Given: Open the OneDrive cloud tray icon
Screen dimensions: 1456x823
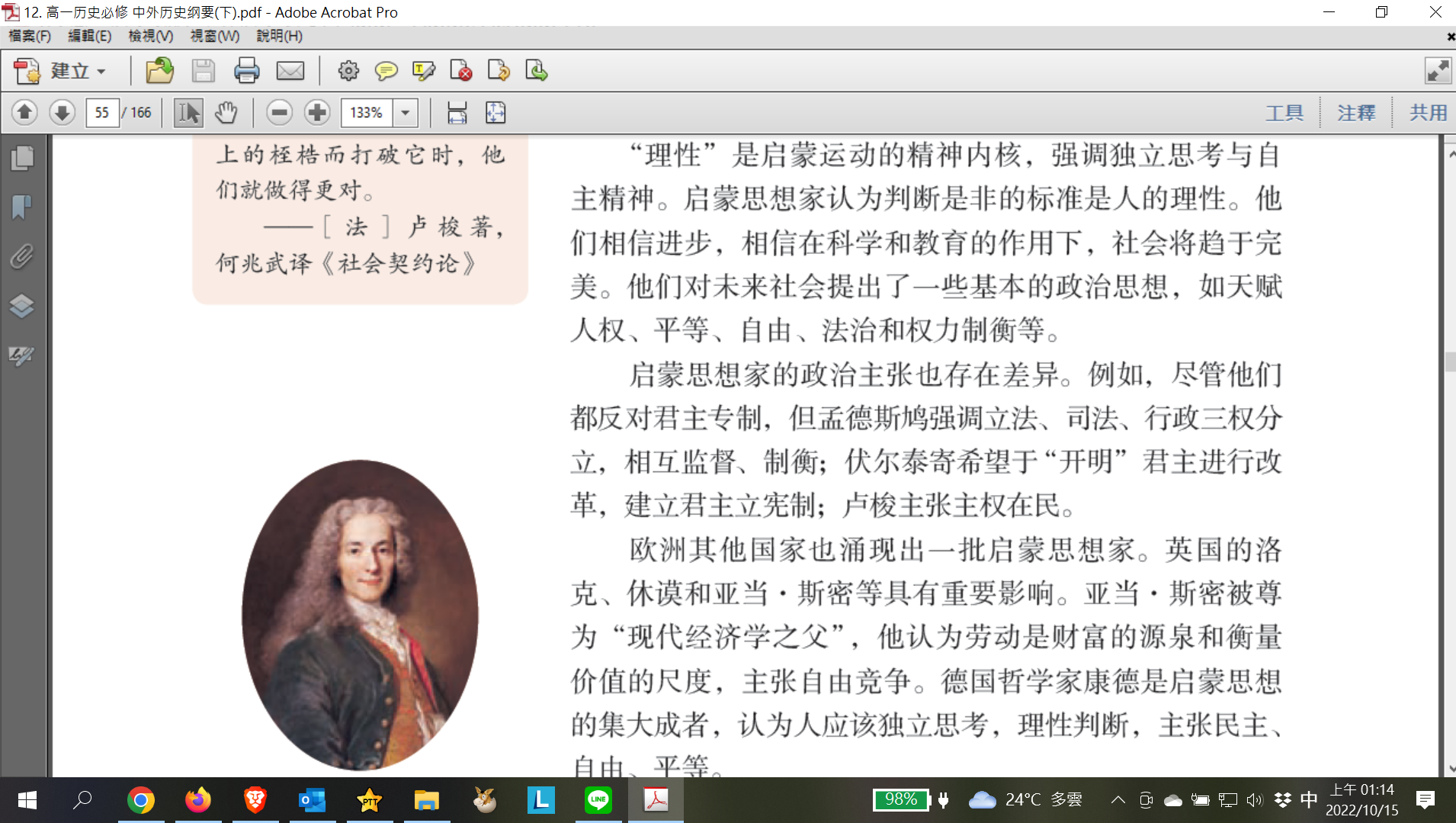Looking at the screenshot, I should (x=1172, y=800).
